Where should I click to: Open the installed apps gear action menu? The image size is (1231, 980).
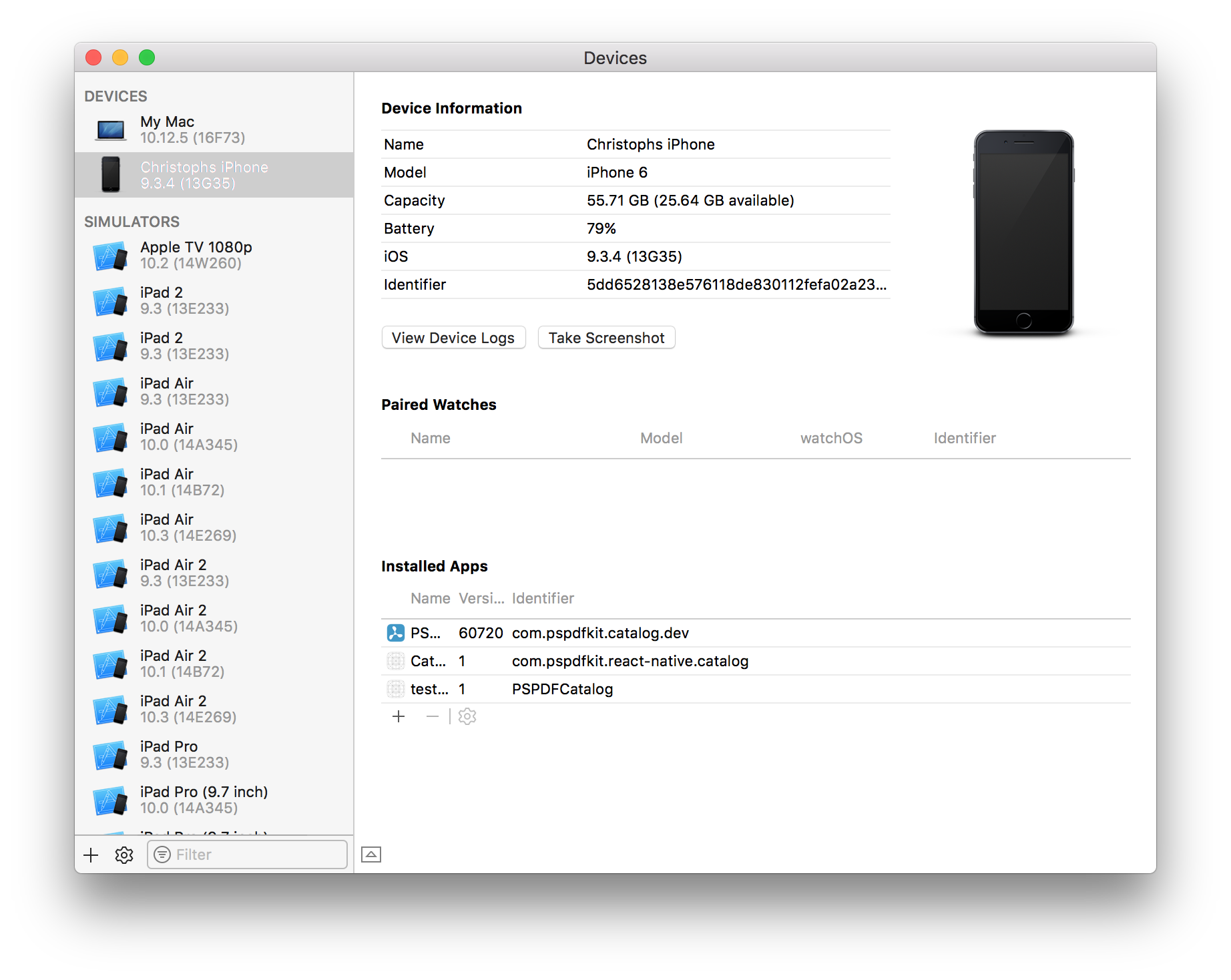467,716
